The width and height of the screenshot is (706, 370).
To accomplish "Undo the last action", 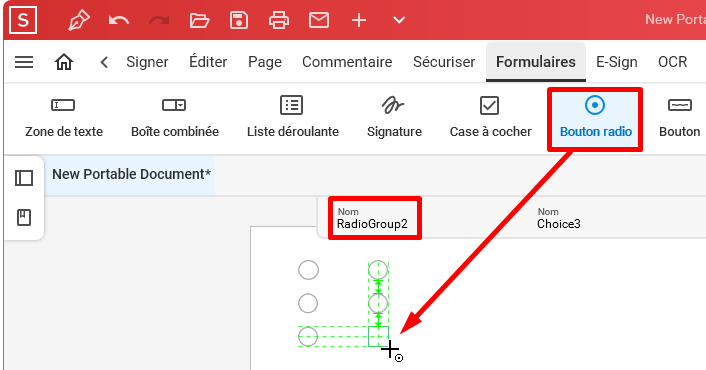I will point(119,20).
